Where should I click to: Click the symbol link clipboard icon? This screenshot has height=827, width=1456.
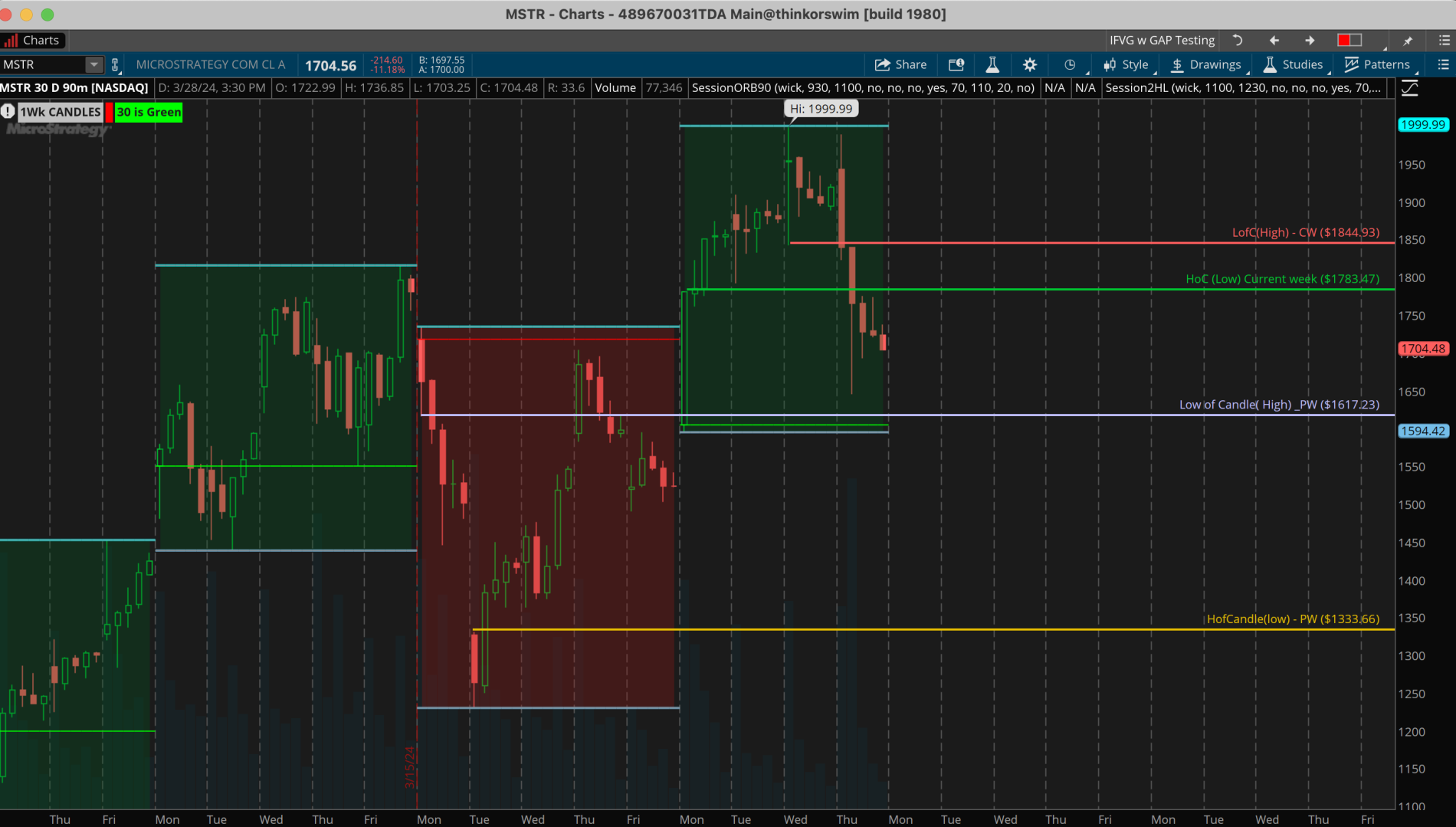click(115, 64)
